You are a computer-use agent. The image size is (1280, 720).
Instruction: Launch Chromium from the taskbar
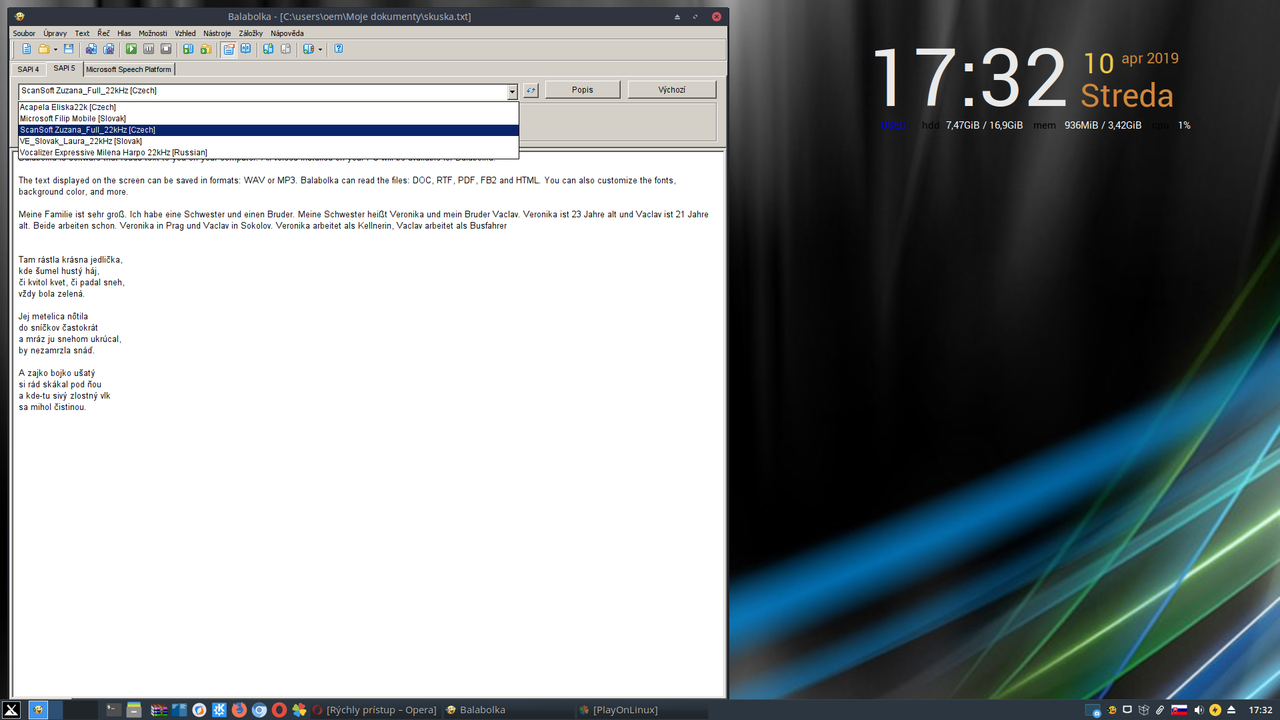259,710
